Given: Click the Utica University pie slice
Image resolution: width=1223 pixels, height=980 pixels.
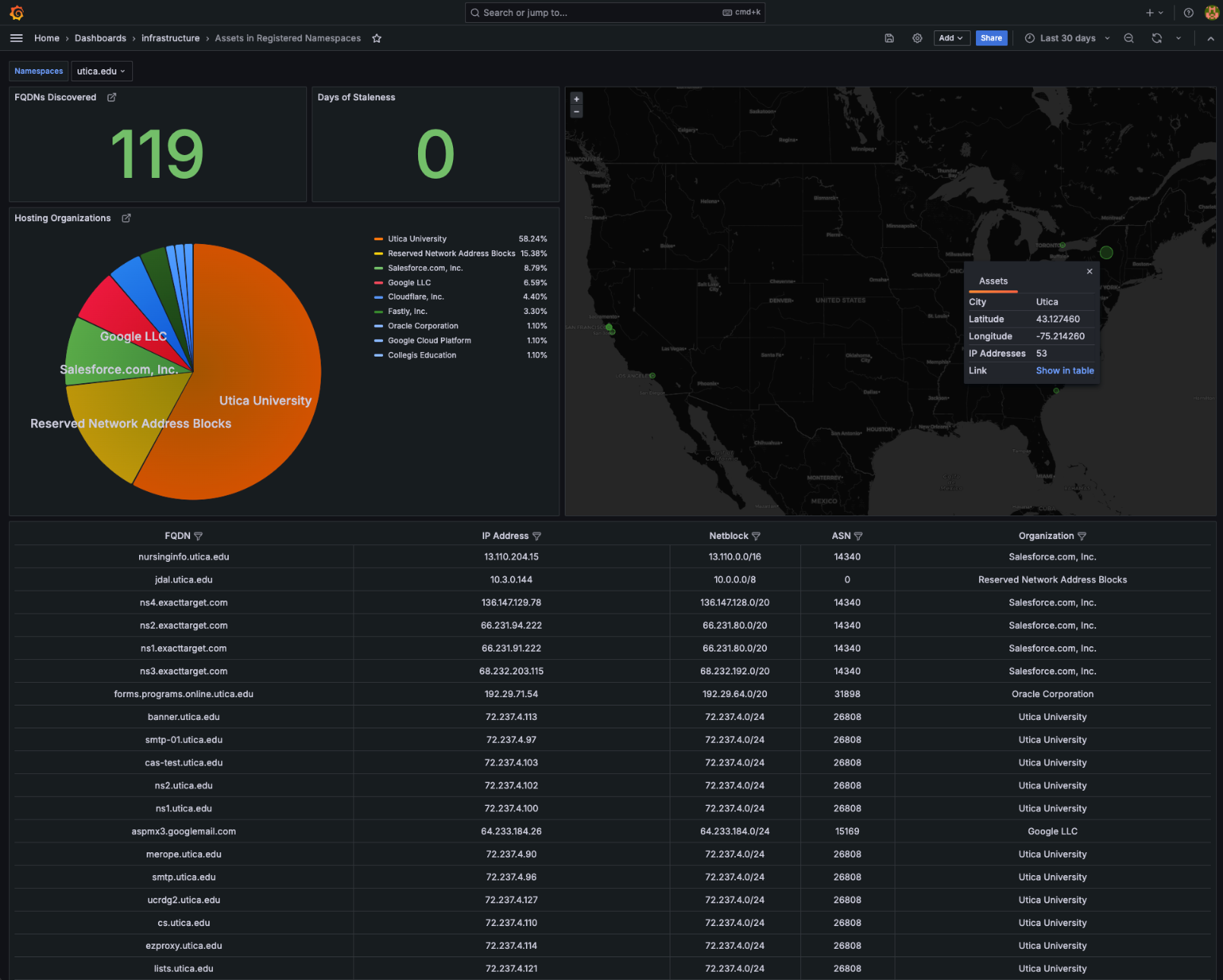Looking at the screenshot, I should pyautogui.click(x=251, y=365).
